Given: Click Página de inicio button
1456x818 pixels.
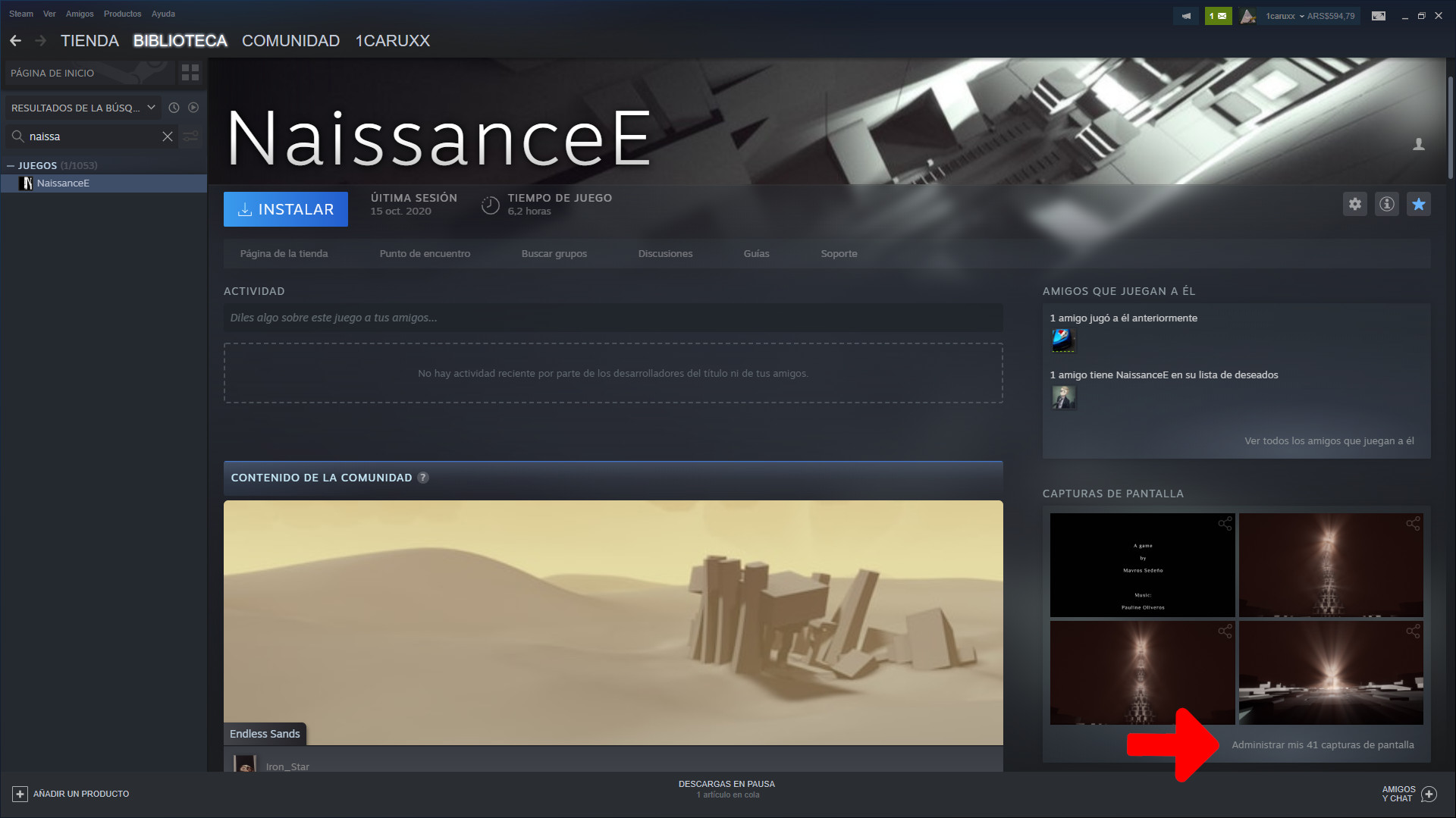Looking at the screenshot, I should click(89, 73).
